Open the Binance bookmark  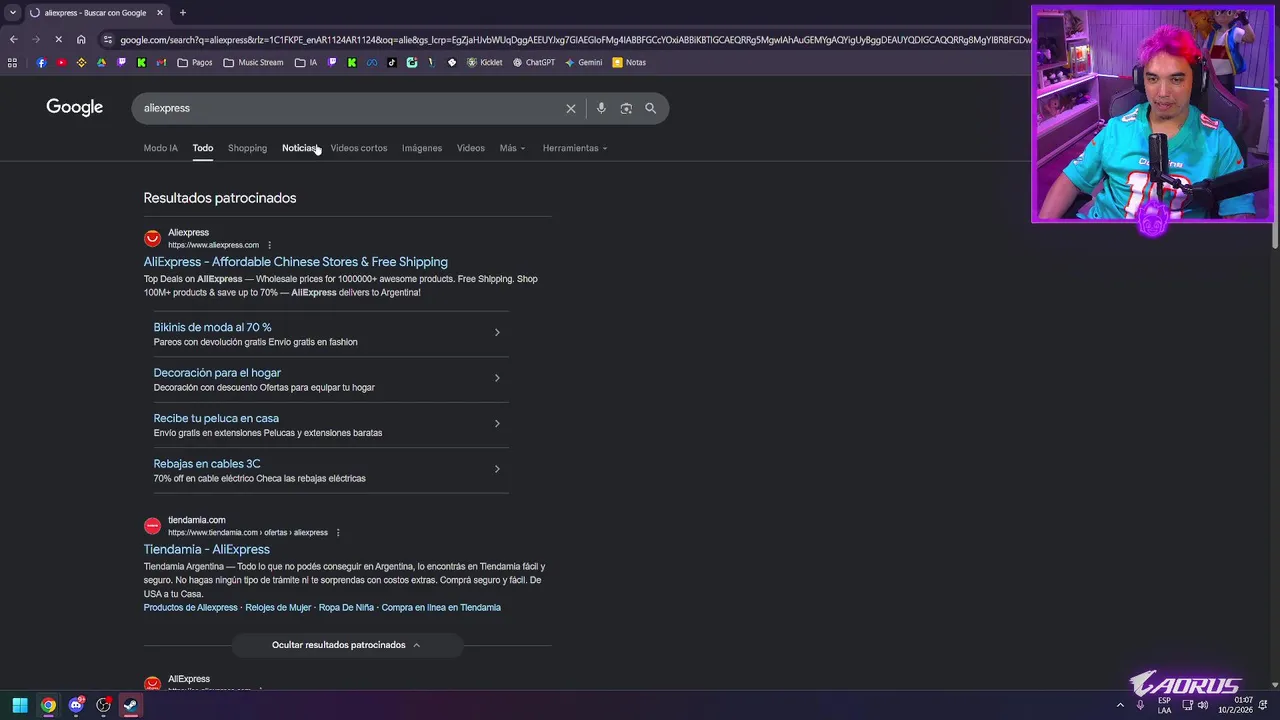(x=81, y=62)
